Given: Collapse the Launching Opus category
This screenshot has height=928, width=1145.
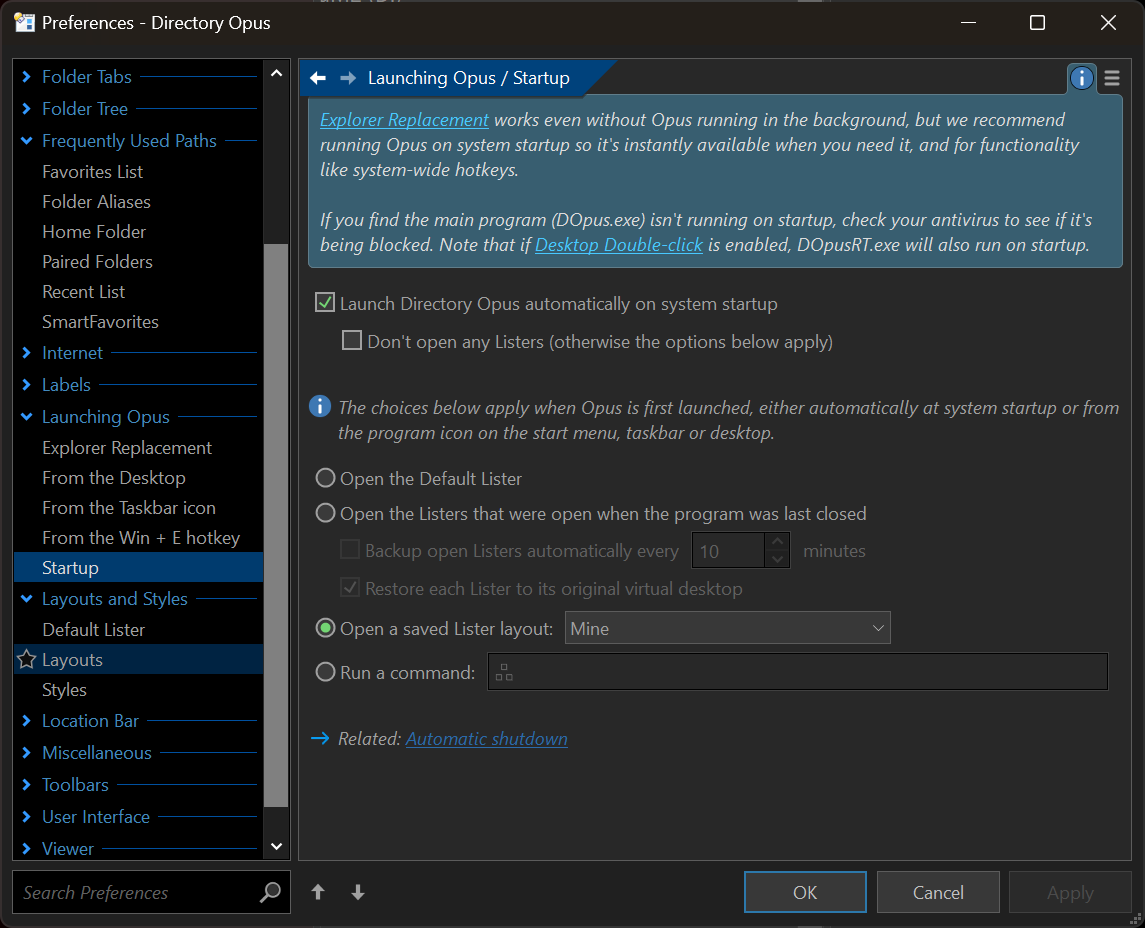Looking at the screenshot, I should point(27,417).
